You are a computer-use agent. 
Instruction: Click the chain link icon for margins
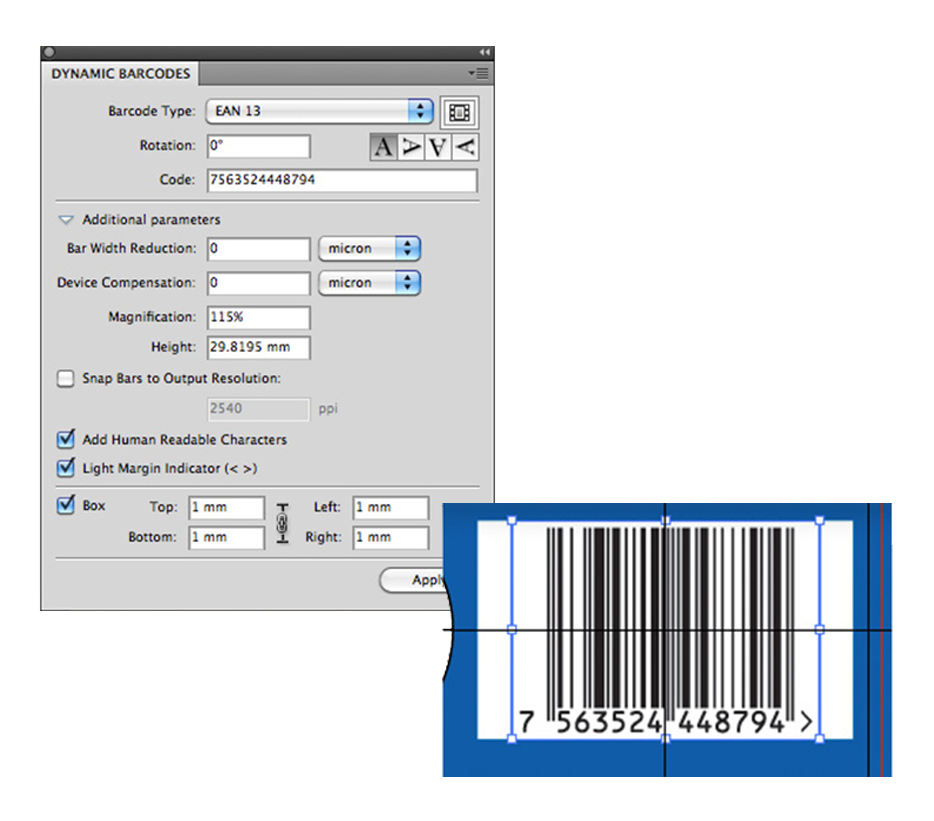click(x=282, y=522)
